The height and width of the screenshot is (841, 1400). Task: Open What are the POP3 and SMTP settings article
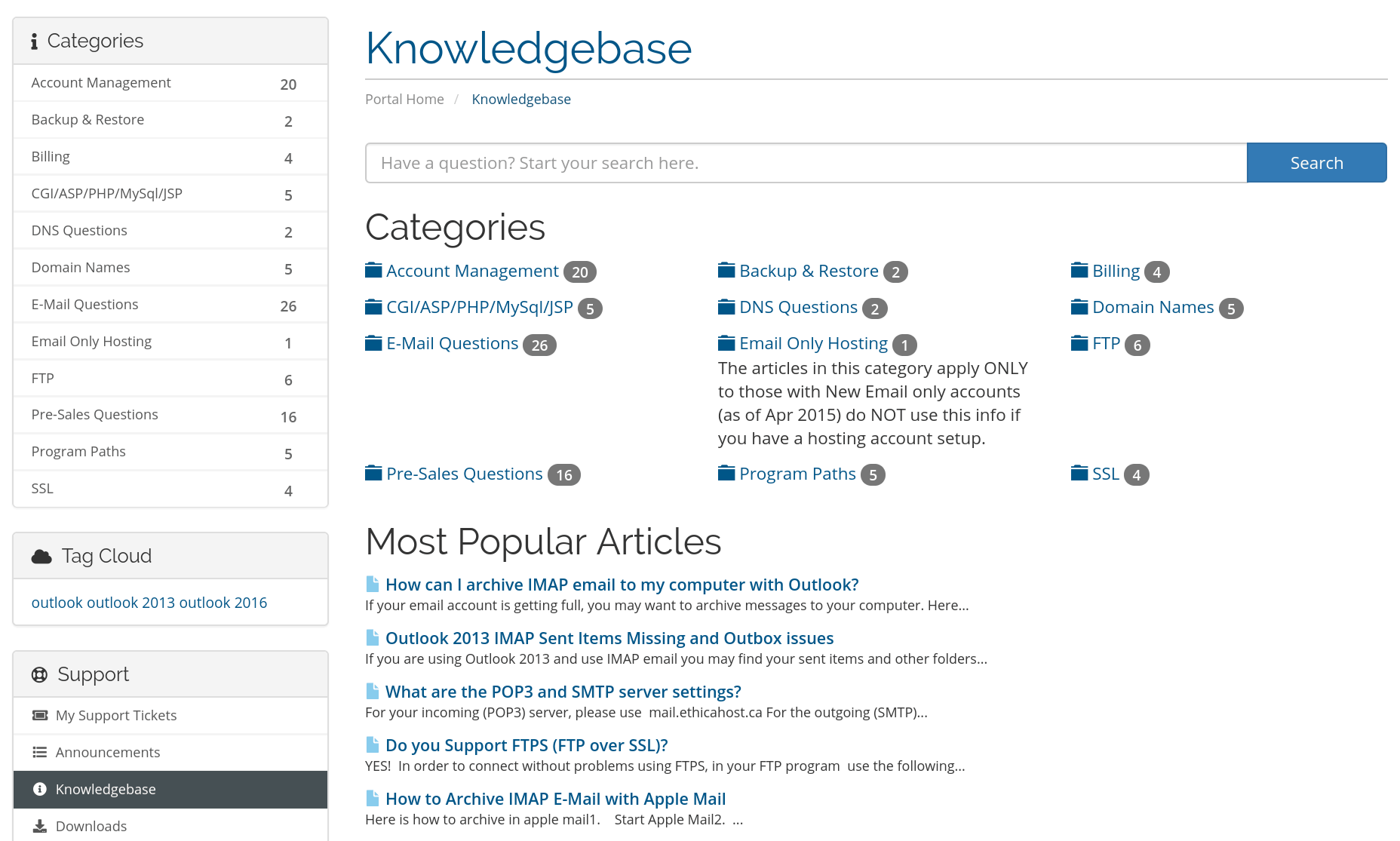click(563, 692)
